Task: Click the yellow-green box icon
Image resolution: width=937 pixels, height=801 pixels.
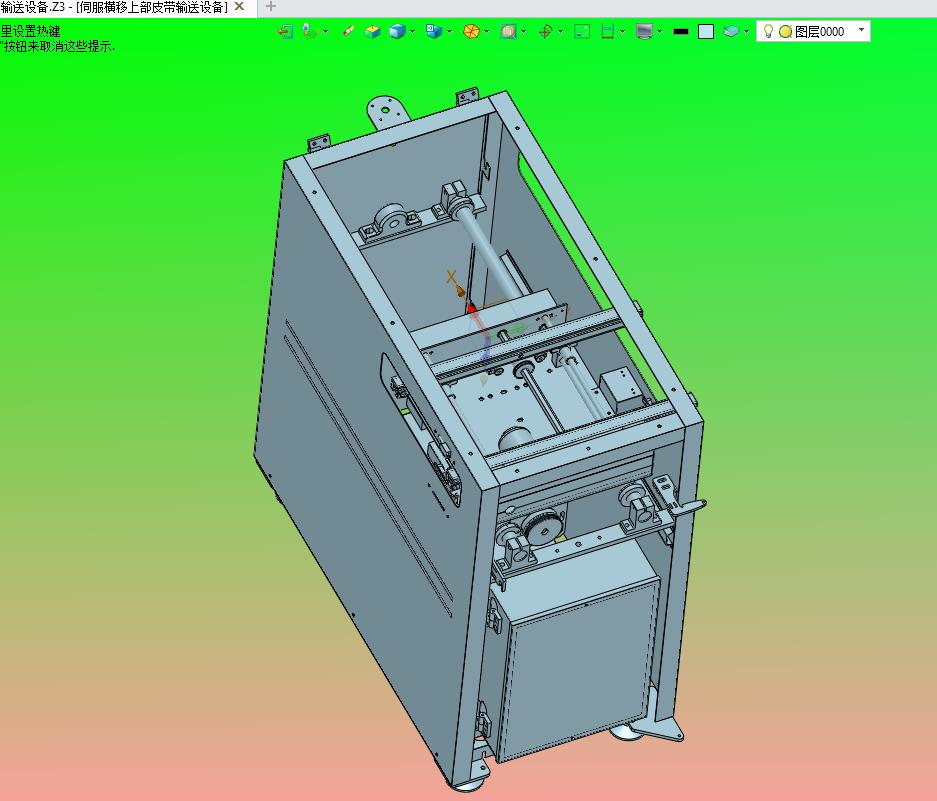Action: [x=373, y=32]
